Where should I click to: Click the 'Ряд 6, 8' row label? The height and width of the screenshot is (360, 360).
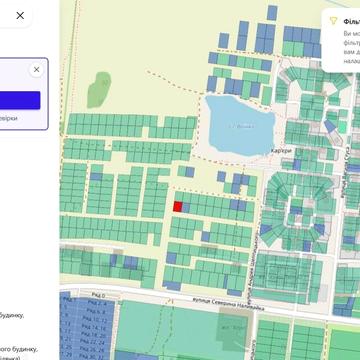point(97,312)
